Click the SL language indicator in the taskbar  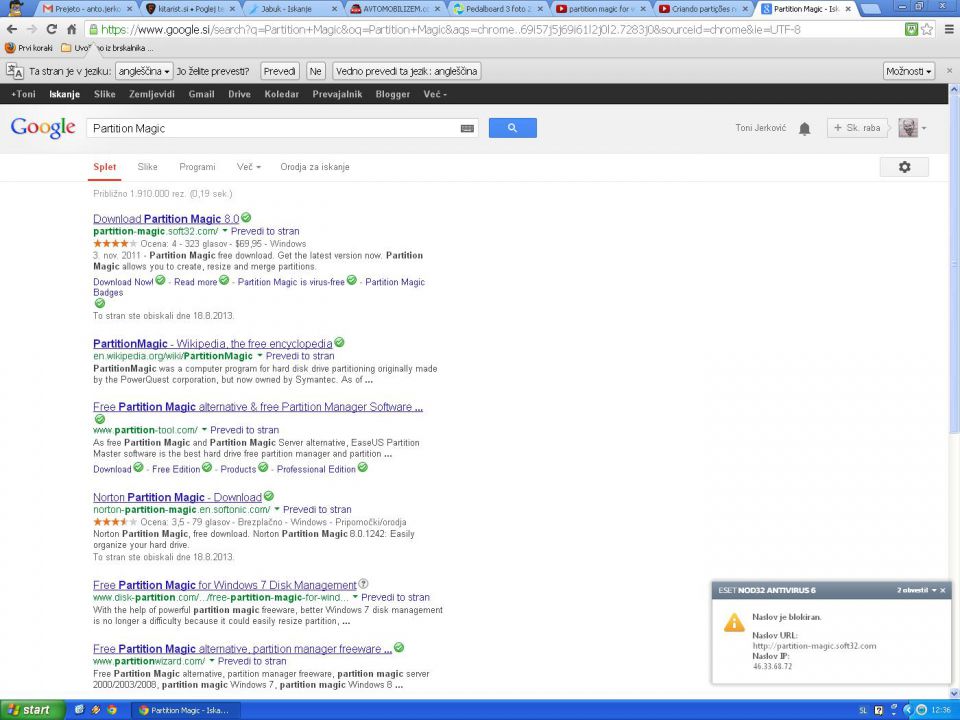click(863, 710)
